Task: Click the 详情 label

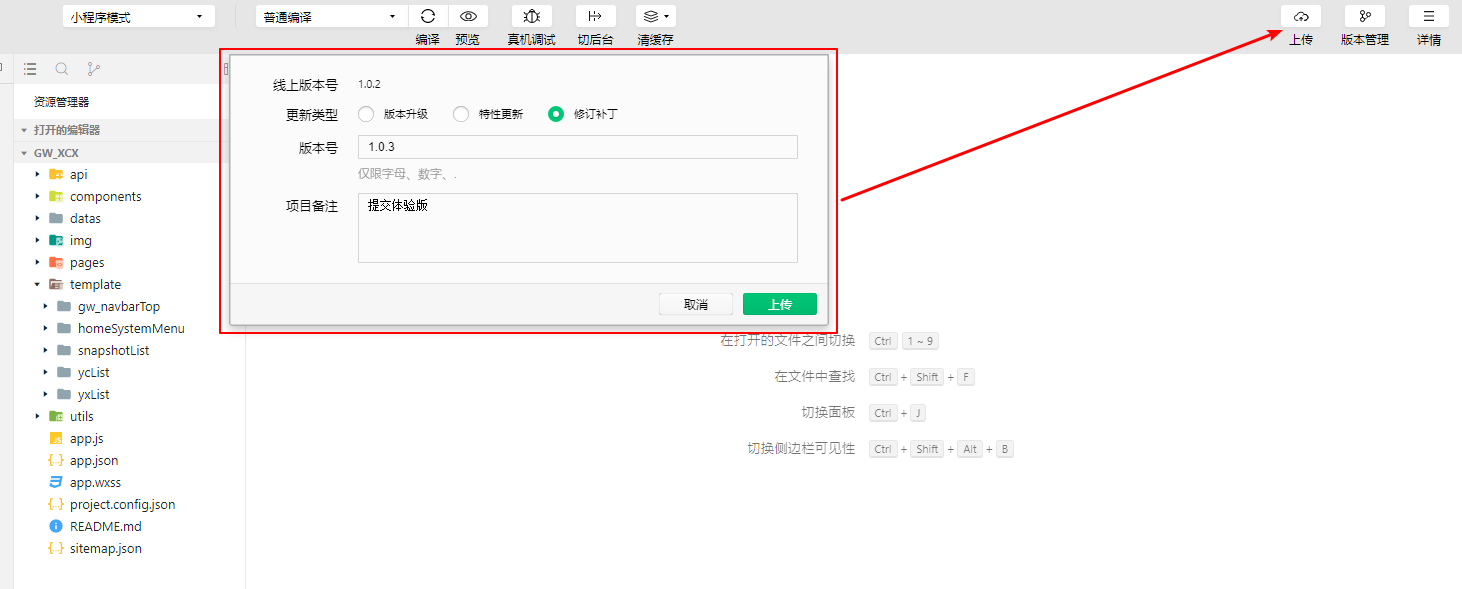Action: pyautogui.click(x=1429, y=40)
